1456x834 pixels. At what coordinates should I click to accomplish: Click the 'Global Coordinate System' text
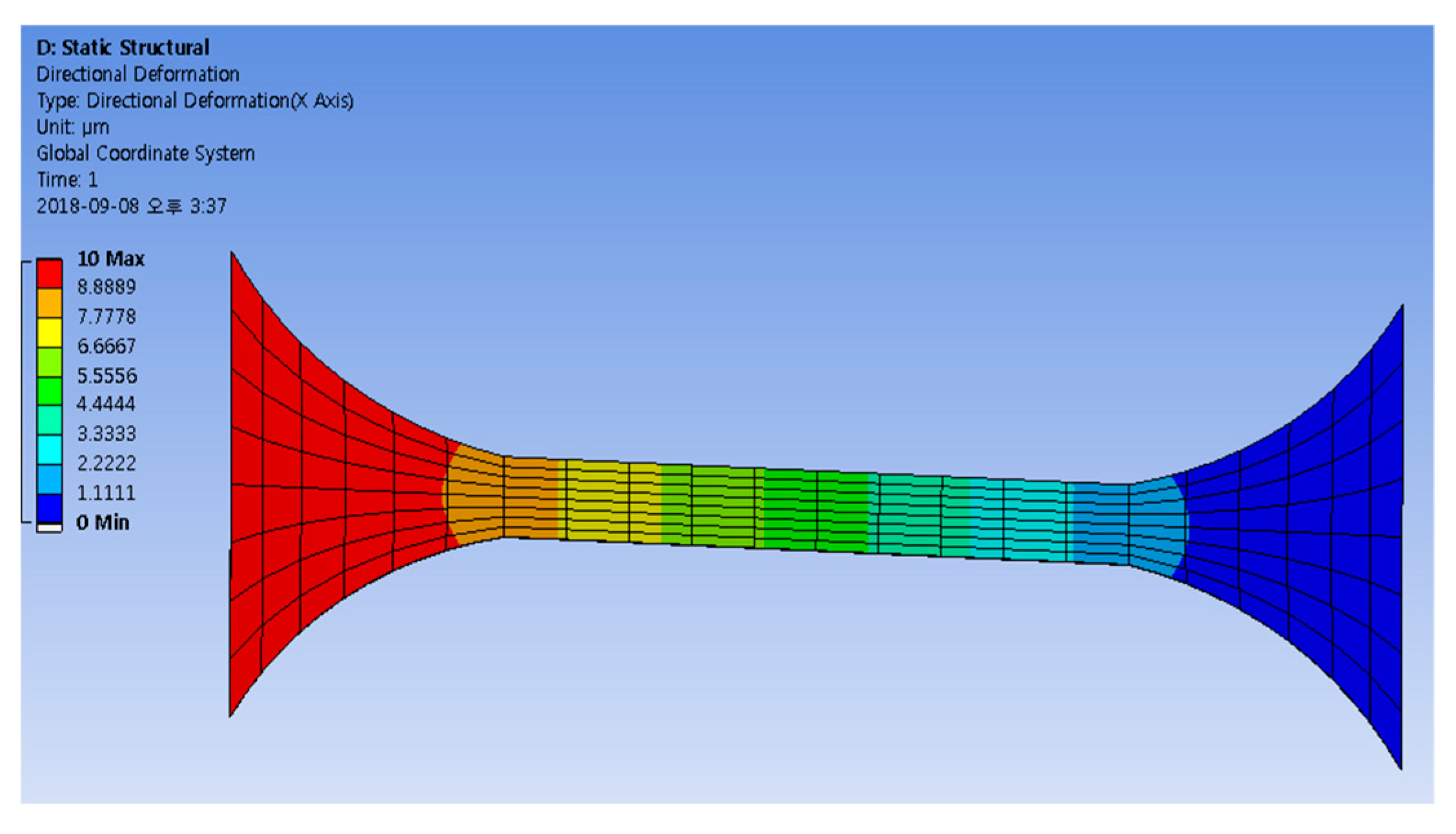coord(145,154)
